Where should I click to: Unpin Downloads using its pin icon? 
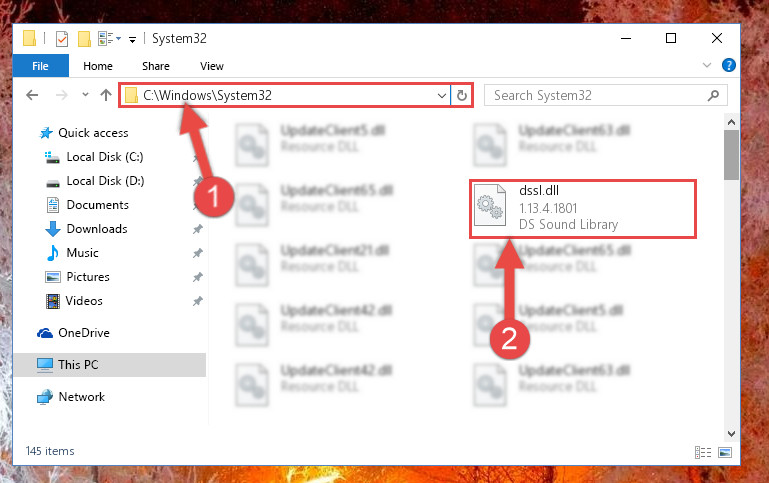pyautogui.click(x=198, y=229)
